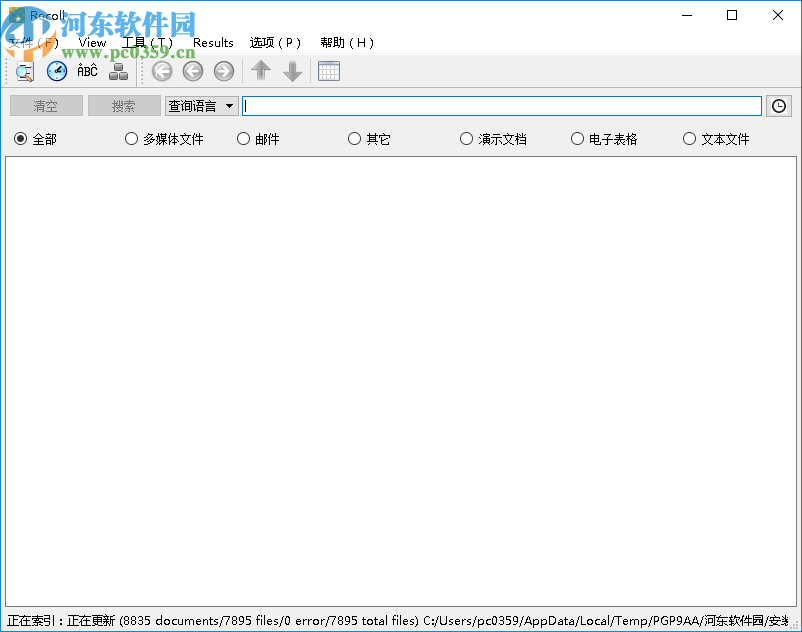Open the ÅBÇ term explorer
Viewport: 802px width, 632px height.
click(x=87, y=71)
